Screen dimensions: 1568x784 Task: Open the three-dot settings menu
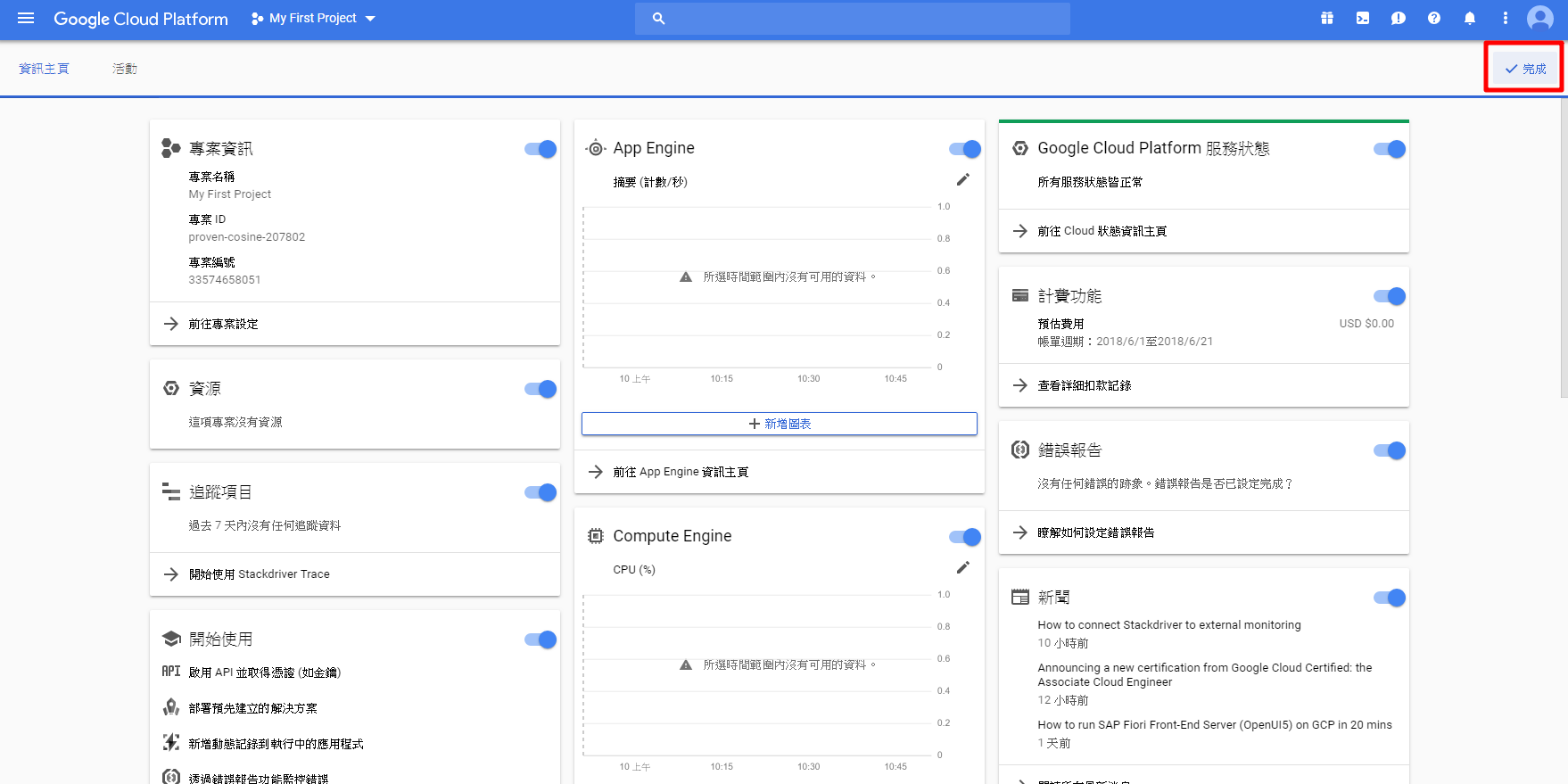1506,18
